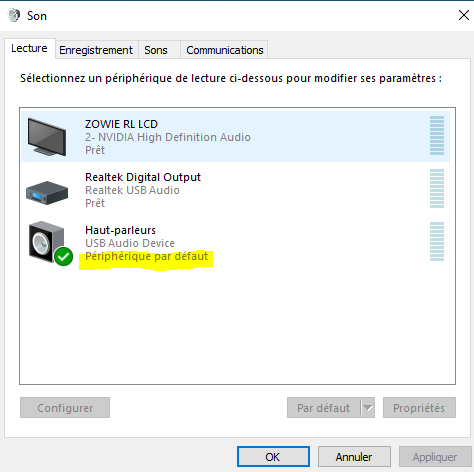474x472 pixels.
Task: Open the Par défaut dropdown arrow
Action: (x=368, y=407)
